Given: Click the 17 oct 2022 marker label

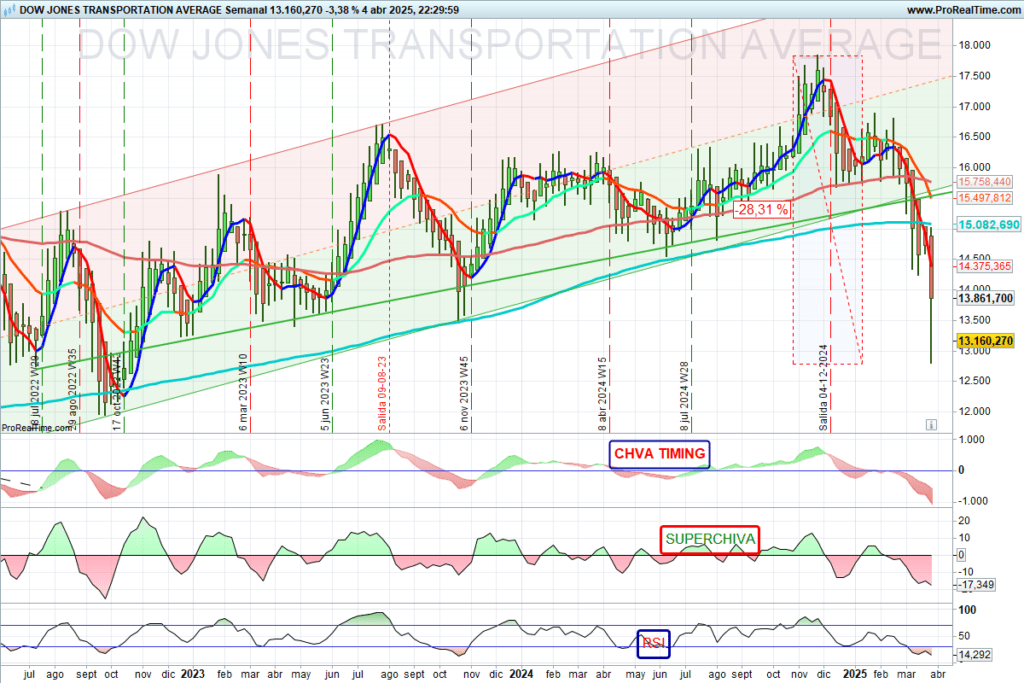Looking at the screenshot, I should point(116,392).
